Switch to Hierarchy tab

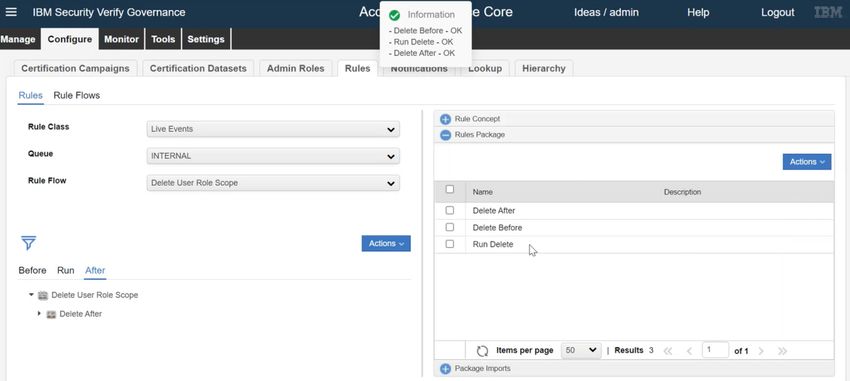click(x=544, y=68)
